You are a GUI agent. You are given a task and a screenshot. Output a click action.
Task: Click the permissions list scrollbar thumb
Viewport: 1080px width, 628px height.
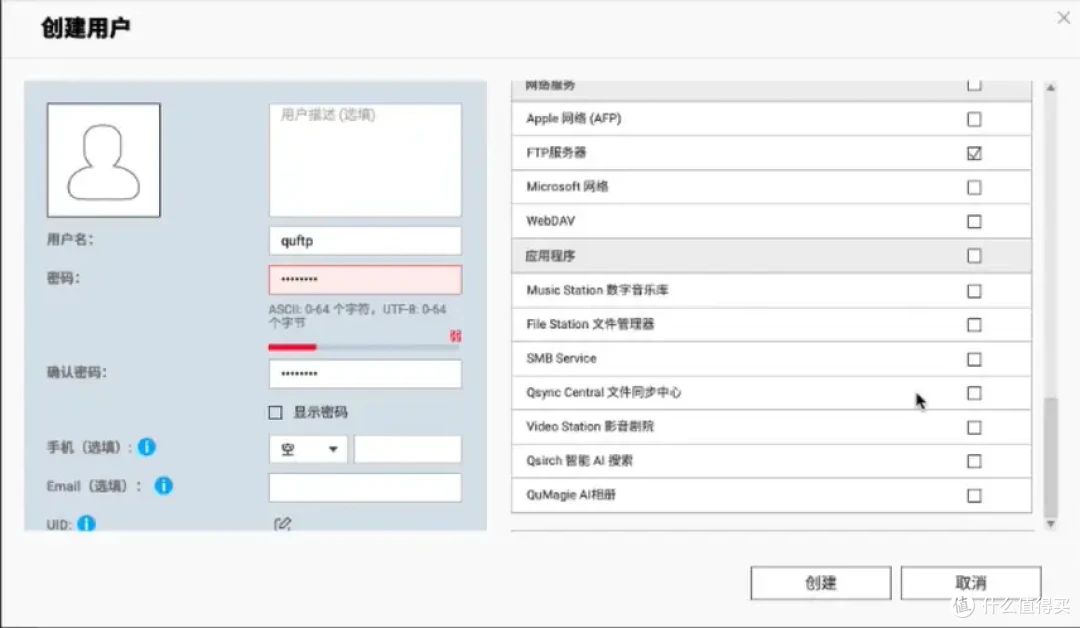pyautogui.click(x=1050, y=457)
